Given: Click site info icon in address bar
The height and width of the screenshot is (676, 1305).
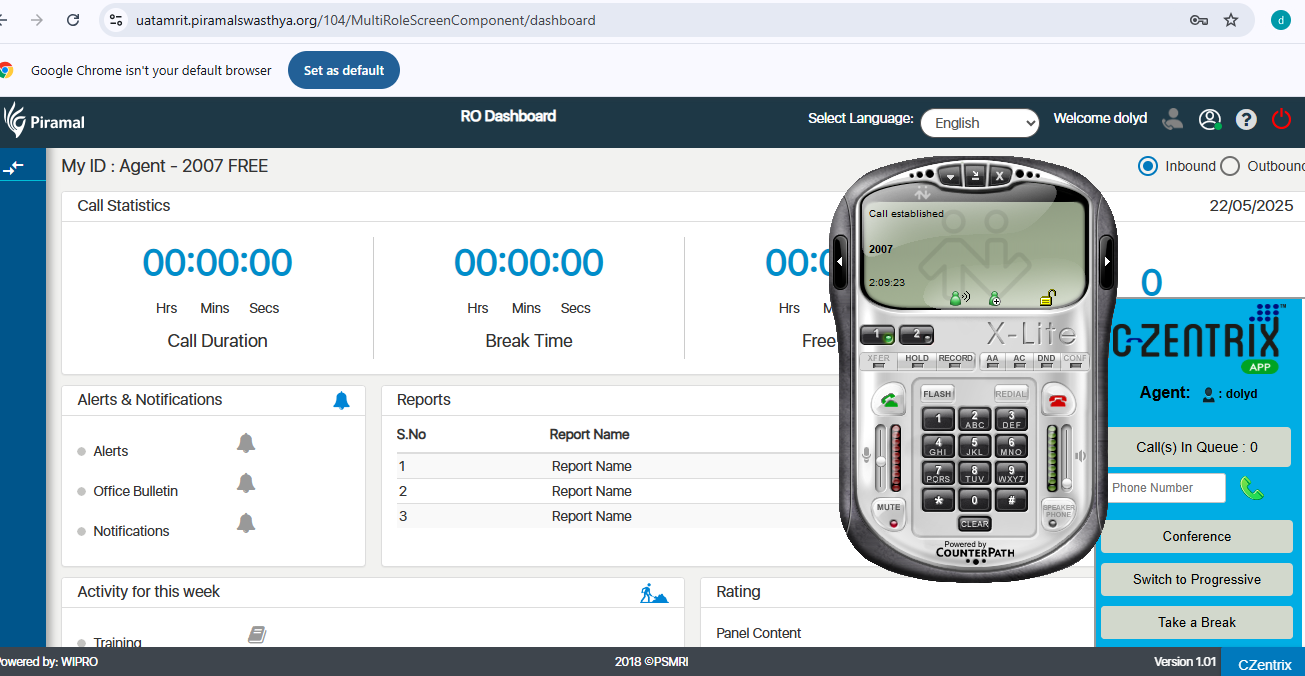Looking at the screenshot, I should [116, 20].
